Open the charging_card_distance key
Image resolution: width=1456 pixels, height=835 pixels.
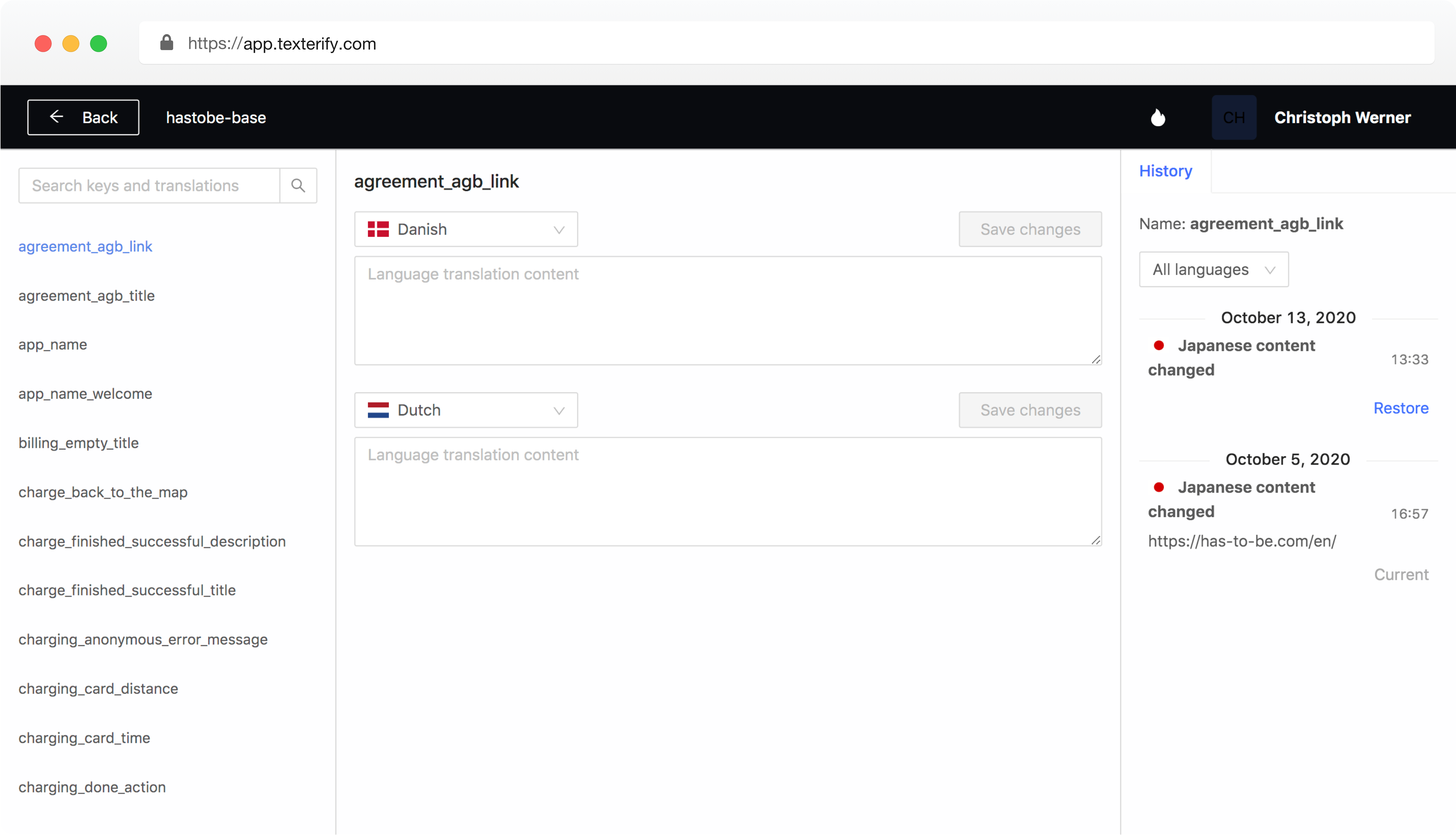[x=98, y=688]
